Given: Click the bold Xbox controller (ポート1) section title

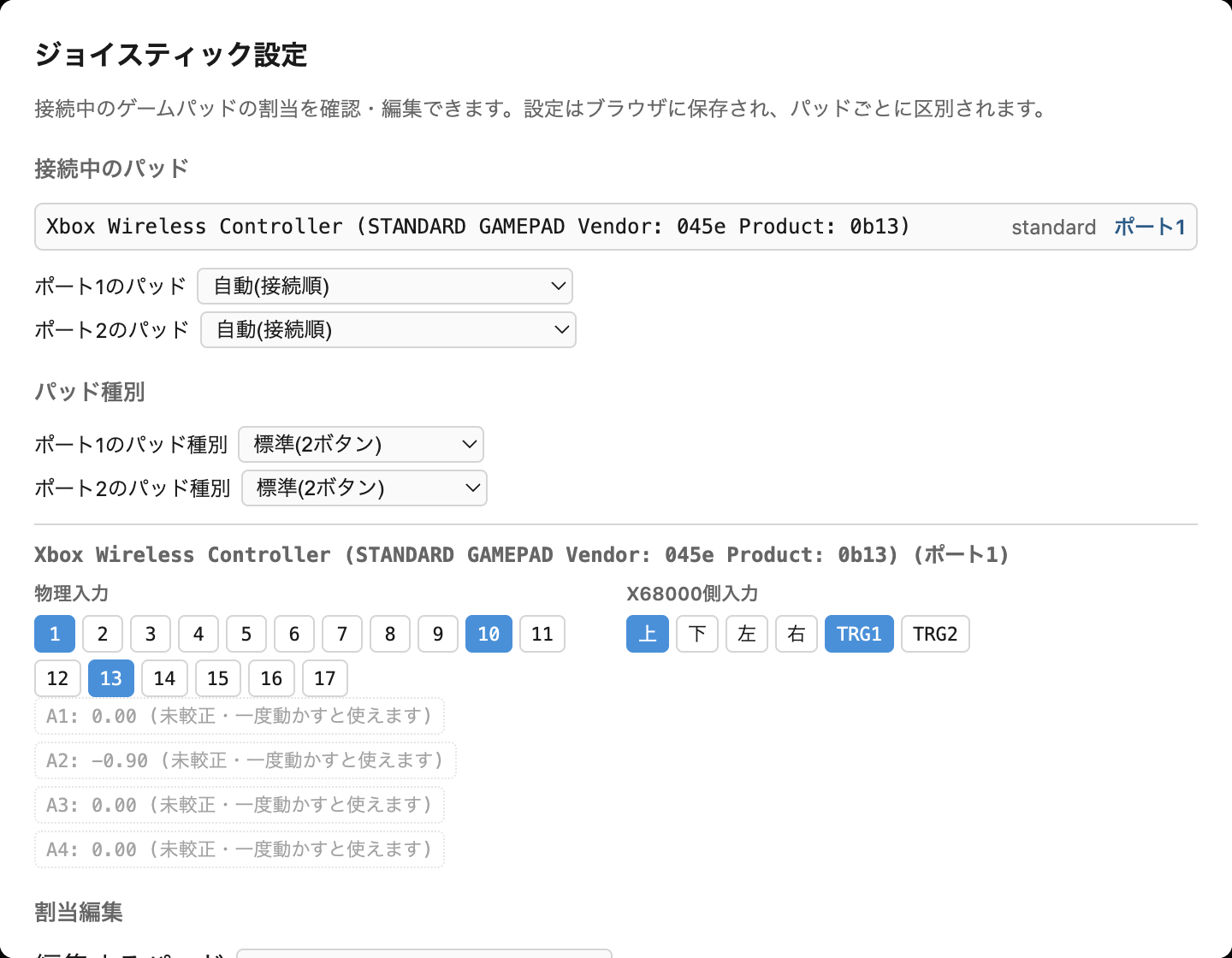Looking at the screenshot, I should (x=522, y=554).
